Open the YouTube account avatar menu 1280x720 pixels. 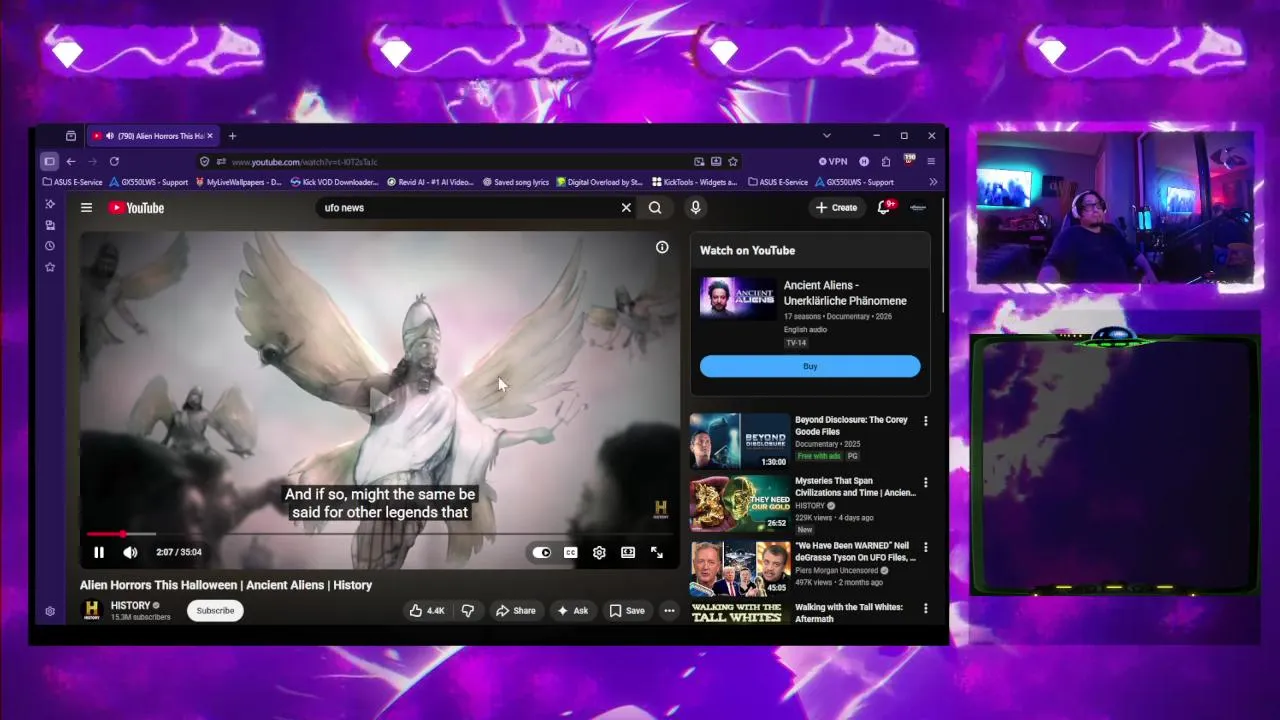918,208
